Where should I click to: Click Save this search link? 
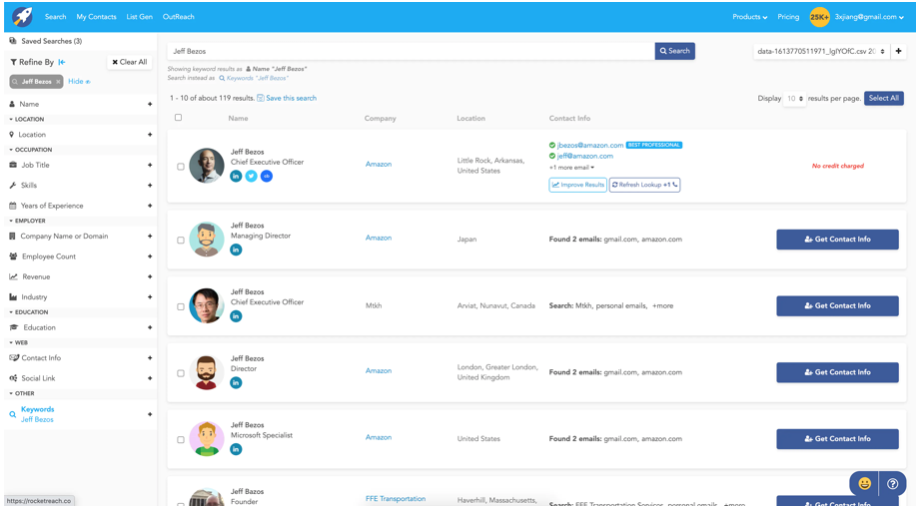[x=291, y=98]
